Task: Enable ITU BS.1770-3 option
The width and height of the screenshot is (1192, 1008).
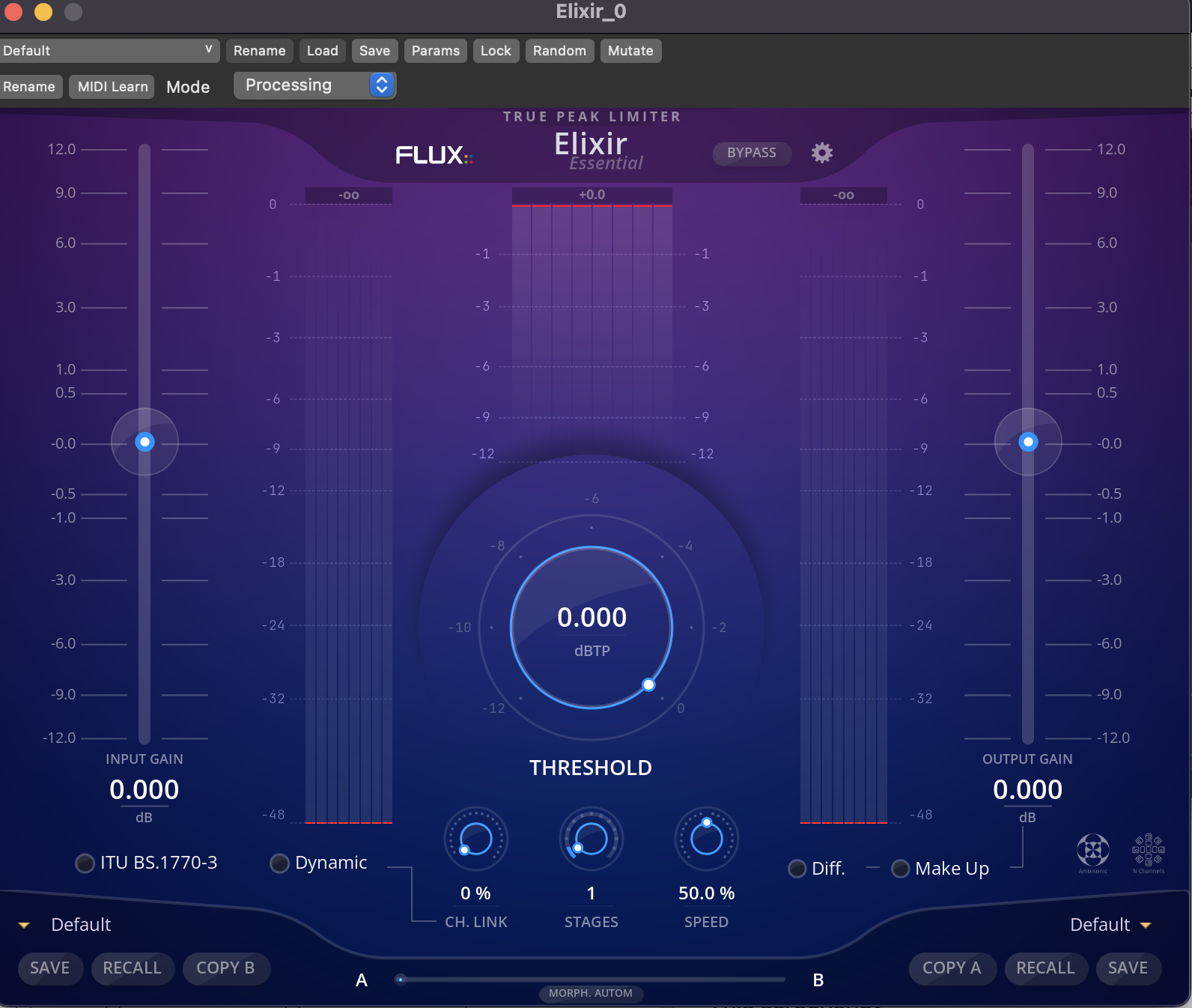Action: [85, 863]
